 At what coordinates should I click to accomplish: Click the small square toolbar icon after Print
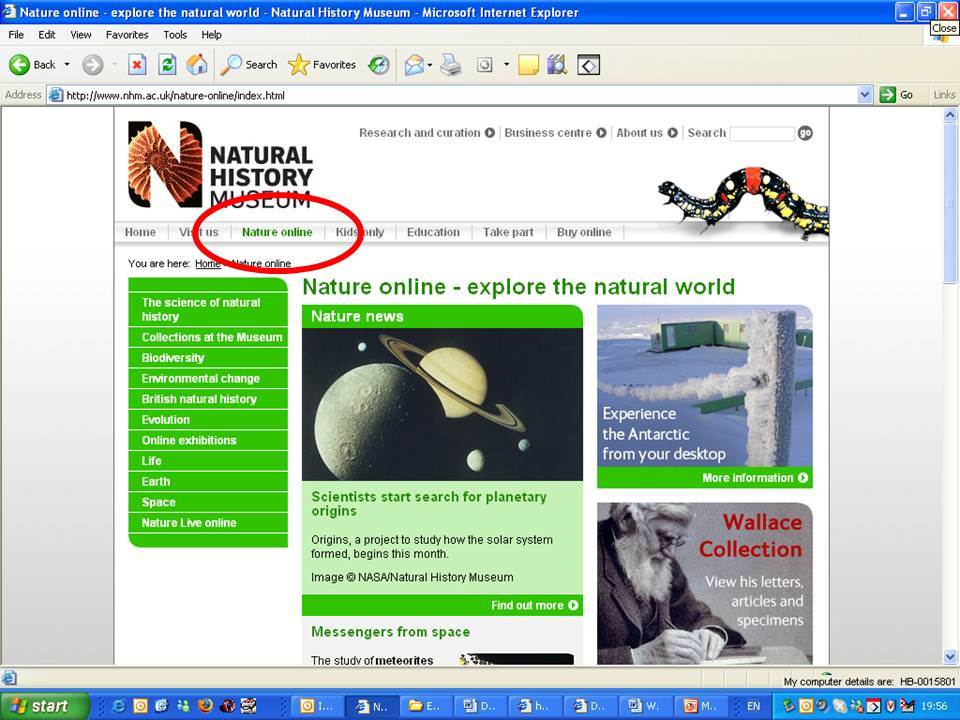pos(484,64)
